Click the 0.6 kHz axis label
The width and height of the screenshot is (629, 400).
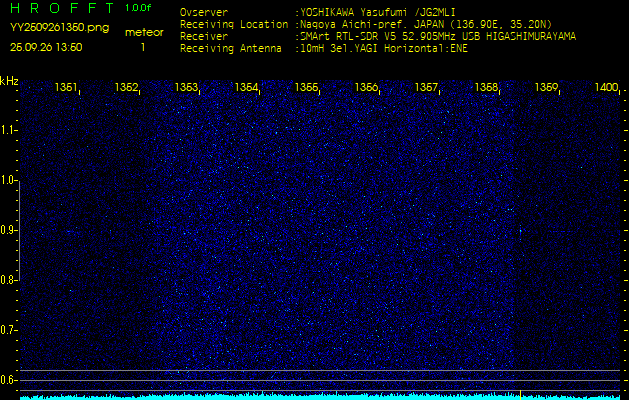coord(7,380)
